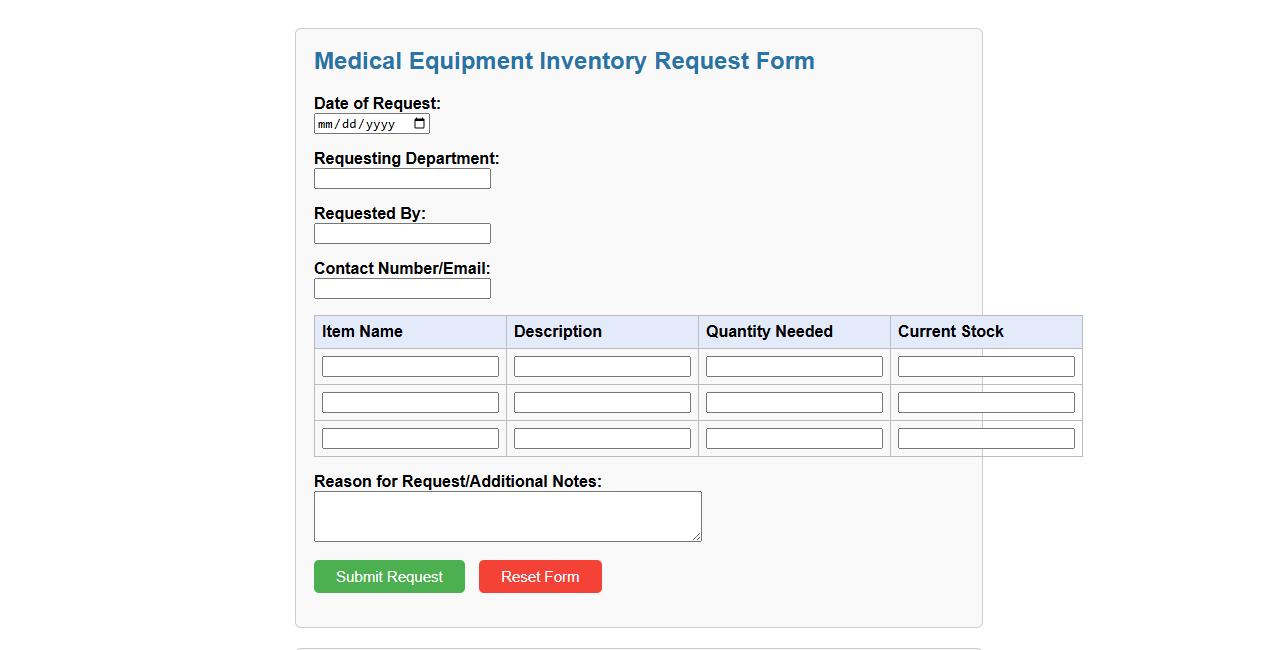
Task: Click the Current Stock column header
Action: pyautogui.click(x=950, y=331)
